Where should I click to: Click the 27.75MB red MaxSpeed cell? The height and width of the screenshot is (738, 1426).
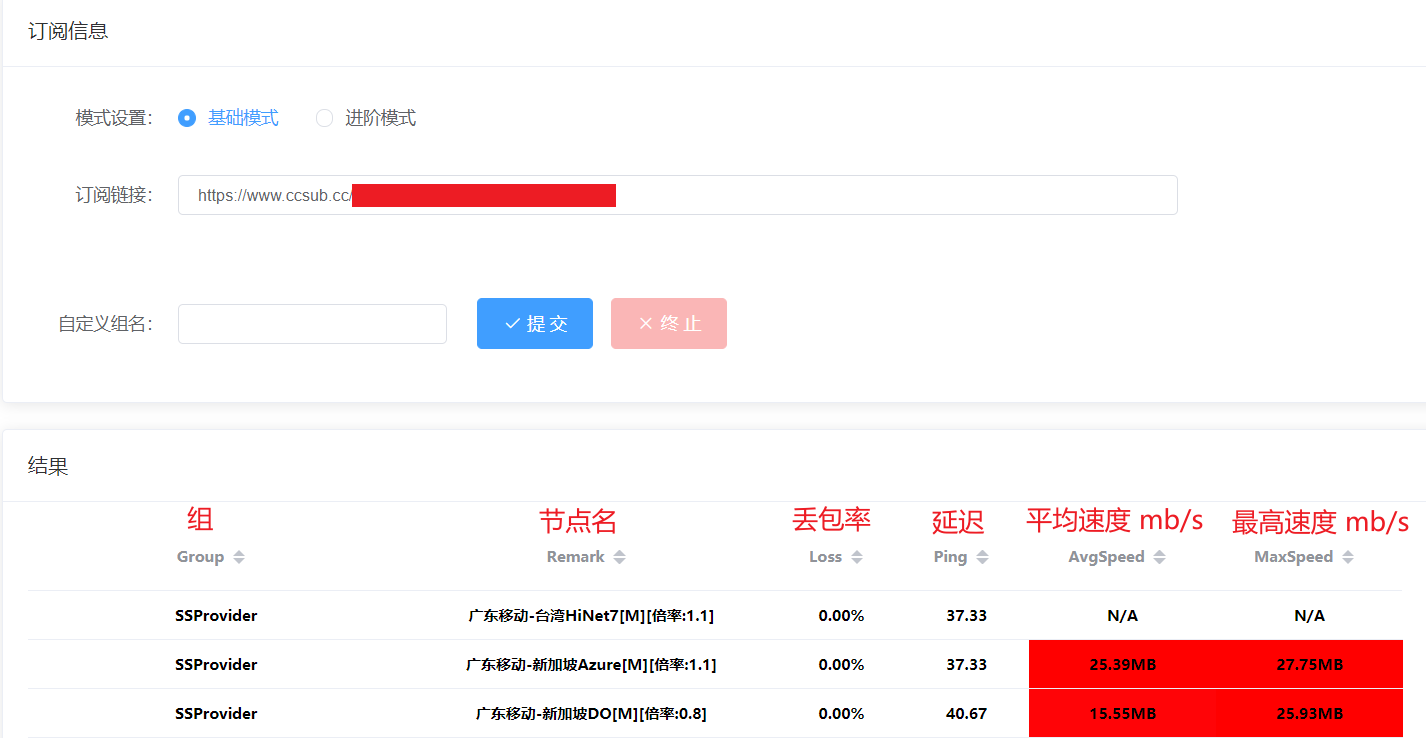tap(1309, 665)
